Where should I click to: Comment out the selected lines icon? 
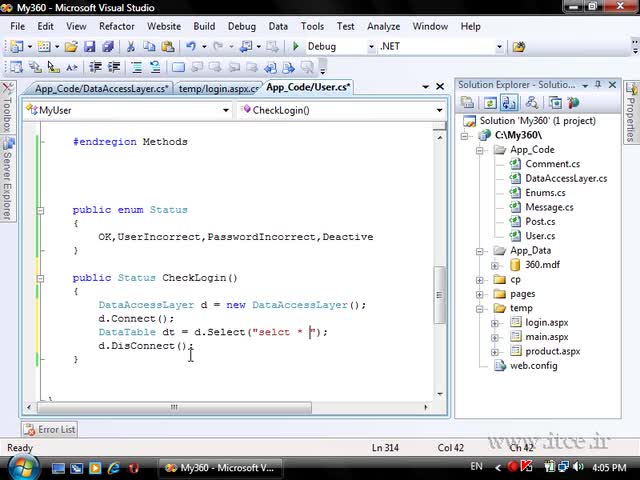point(137,67)
